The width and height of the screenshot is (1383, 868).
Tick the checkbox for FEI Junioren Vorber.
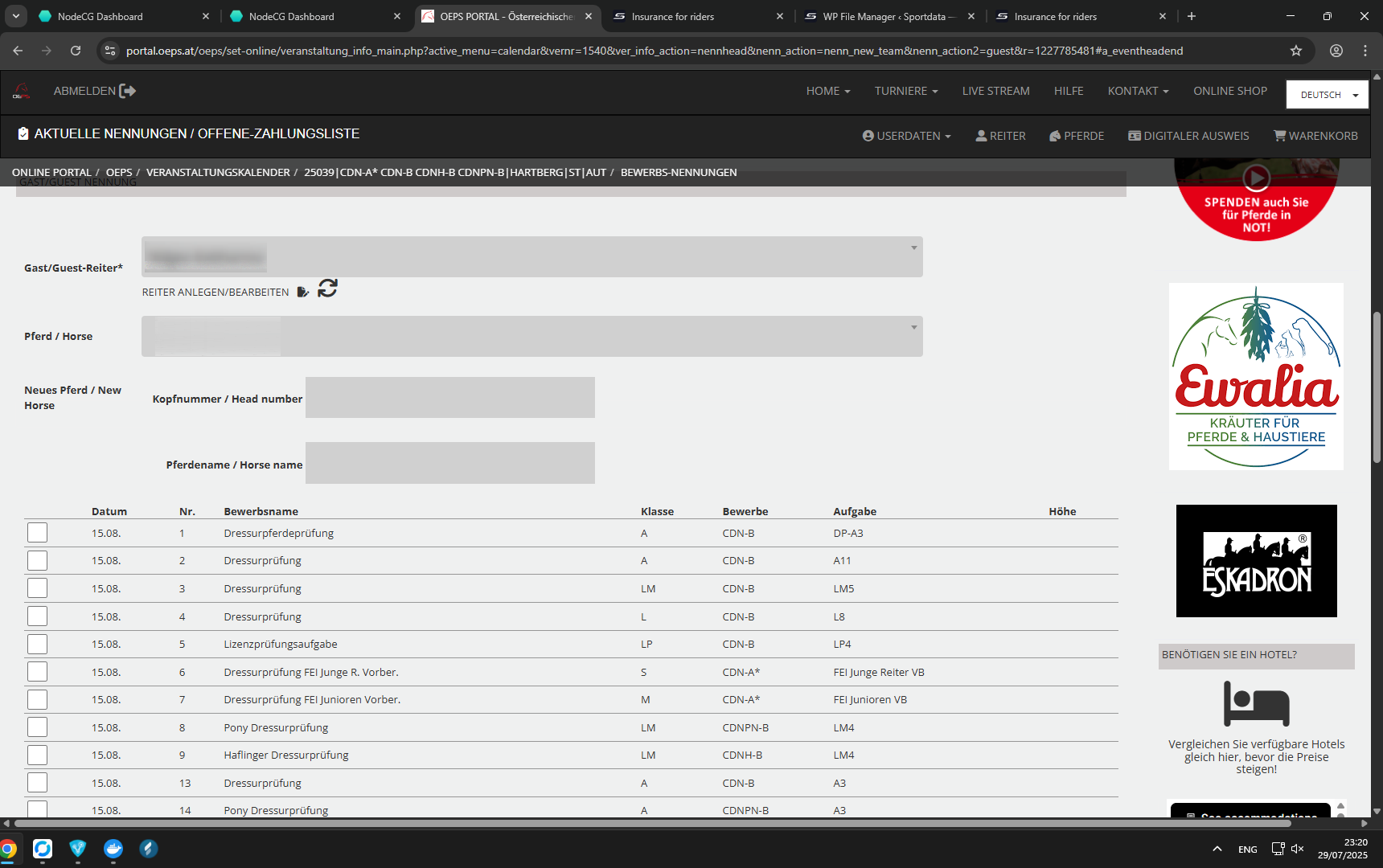pyautogui.click(x=37, y=699)
